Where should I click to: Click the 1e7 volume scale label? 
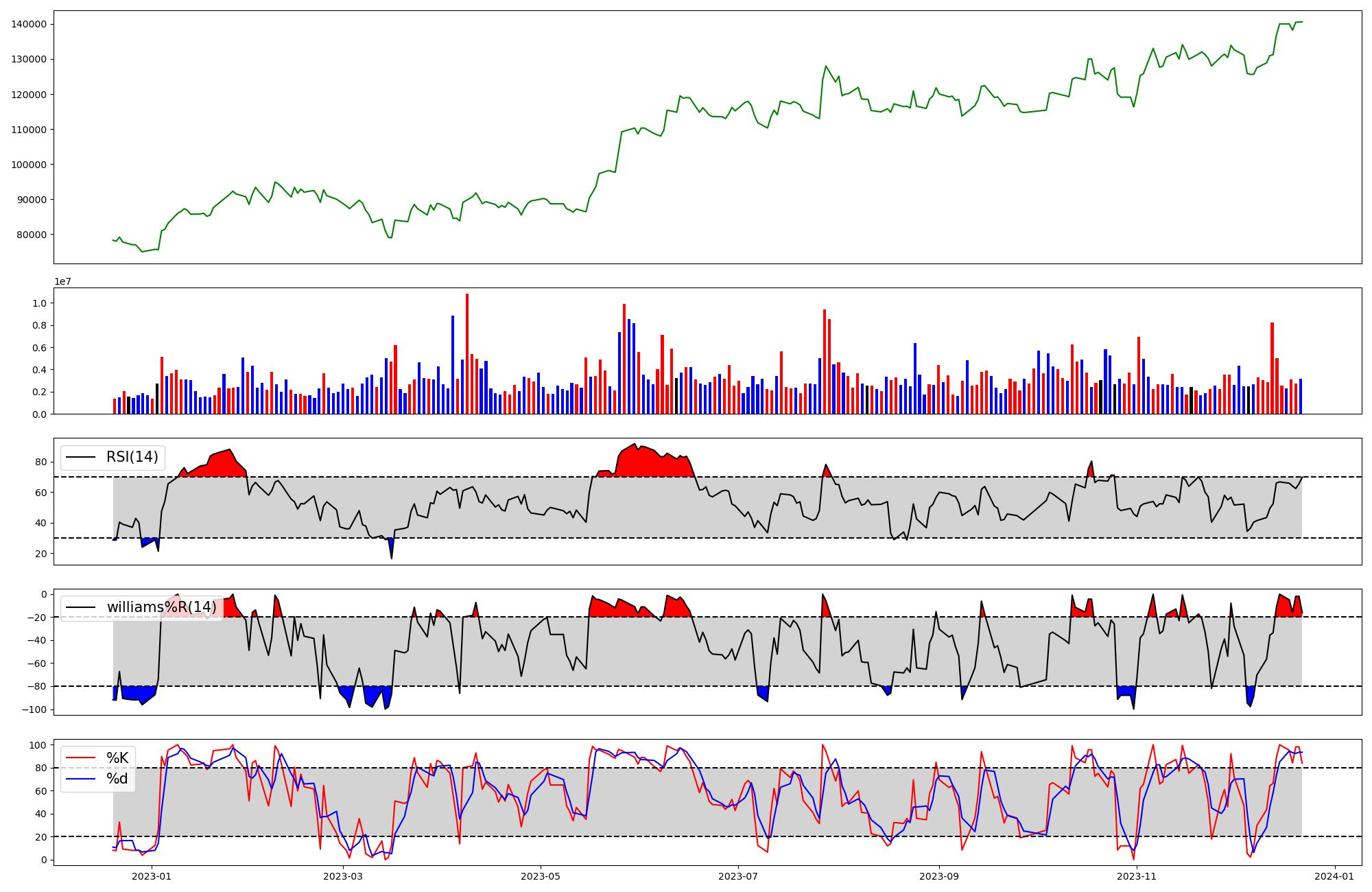(x=62, y=282)
